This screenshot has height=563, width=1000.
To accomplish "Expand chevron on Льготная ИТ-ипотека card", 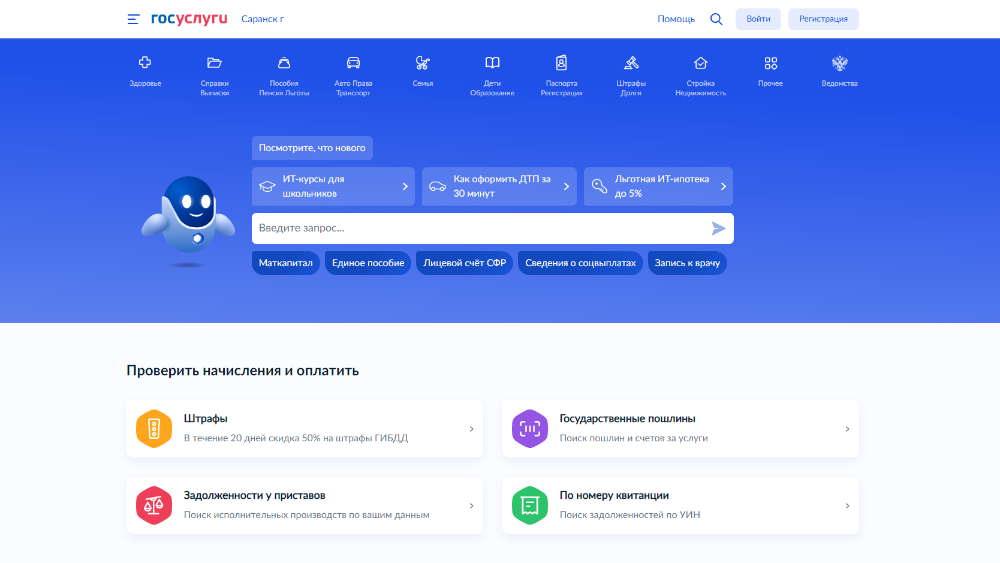I will click(x=723, y=186).
